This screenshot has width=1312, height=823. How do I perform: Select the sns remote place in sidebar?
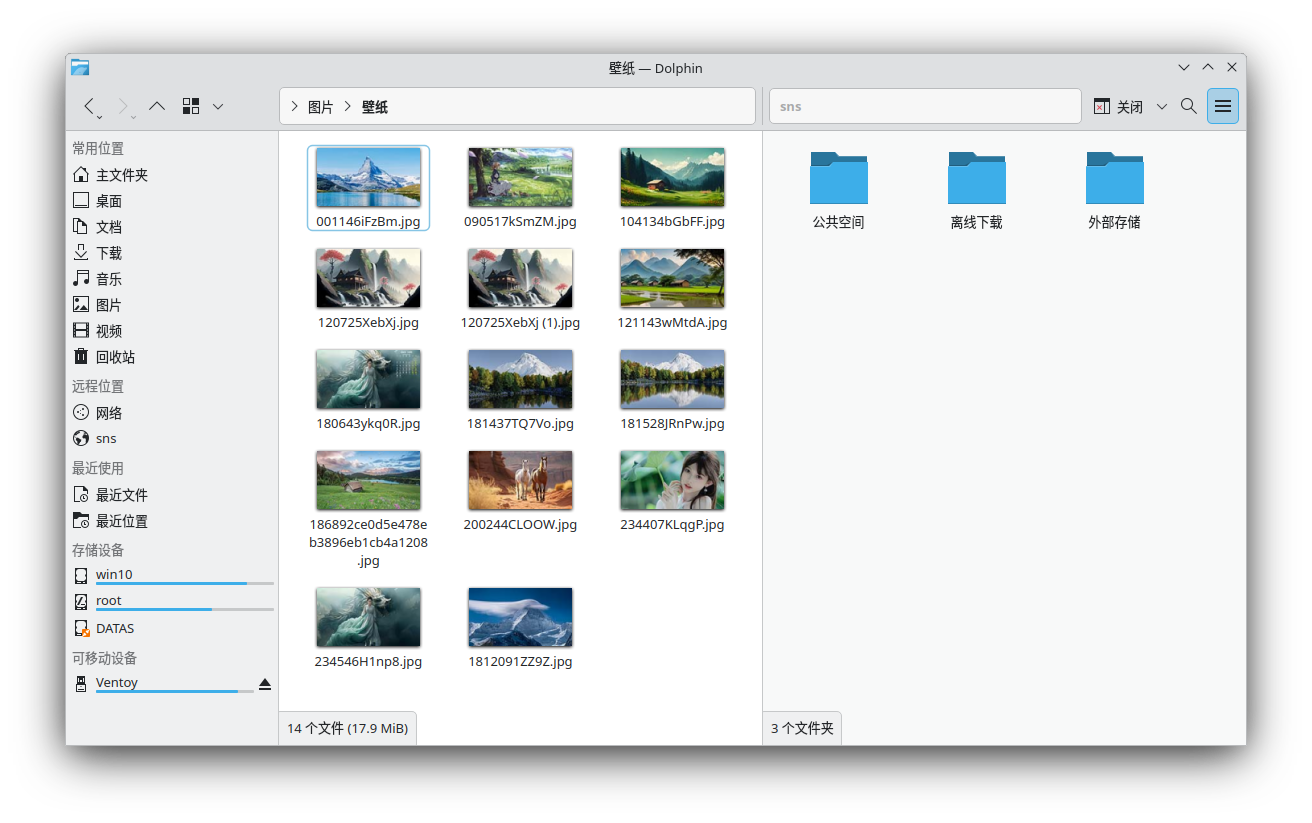(x=170, y=439)
